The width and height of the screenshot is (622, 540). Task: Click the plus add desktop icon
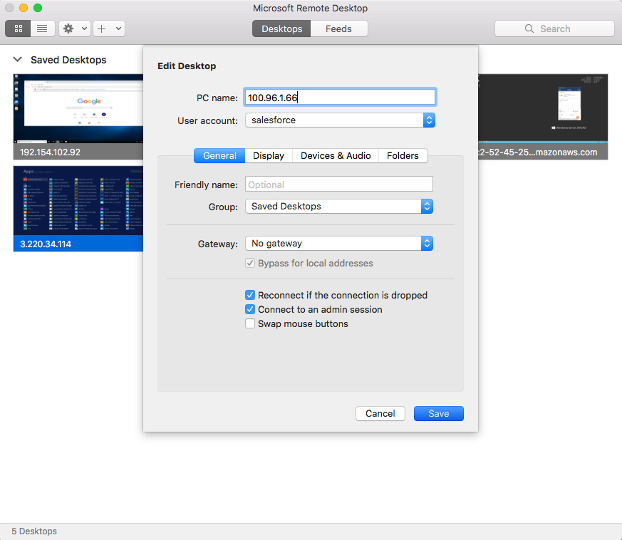(x=102, y=29)
